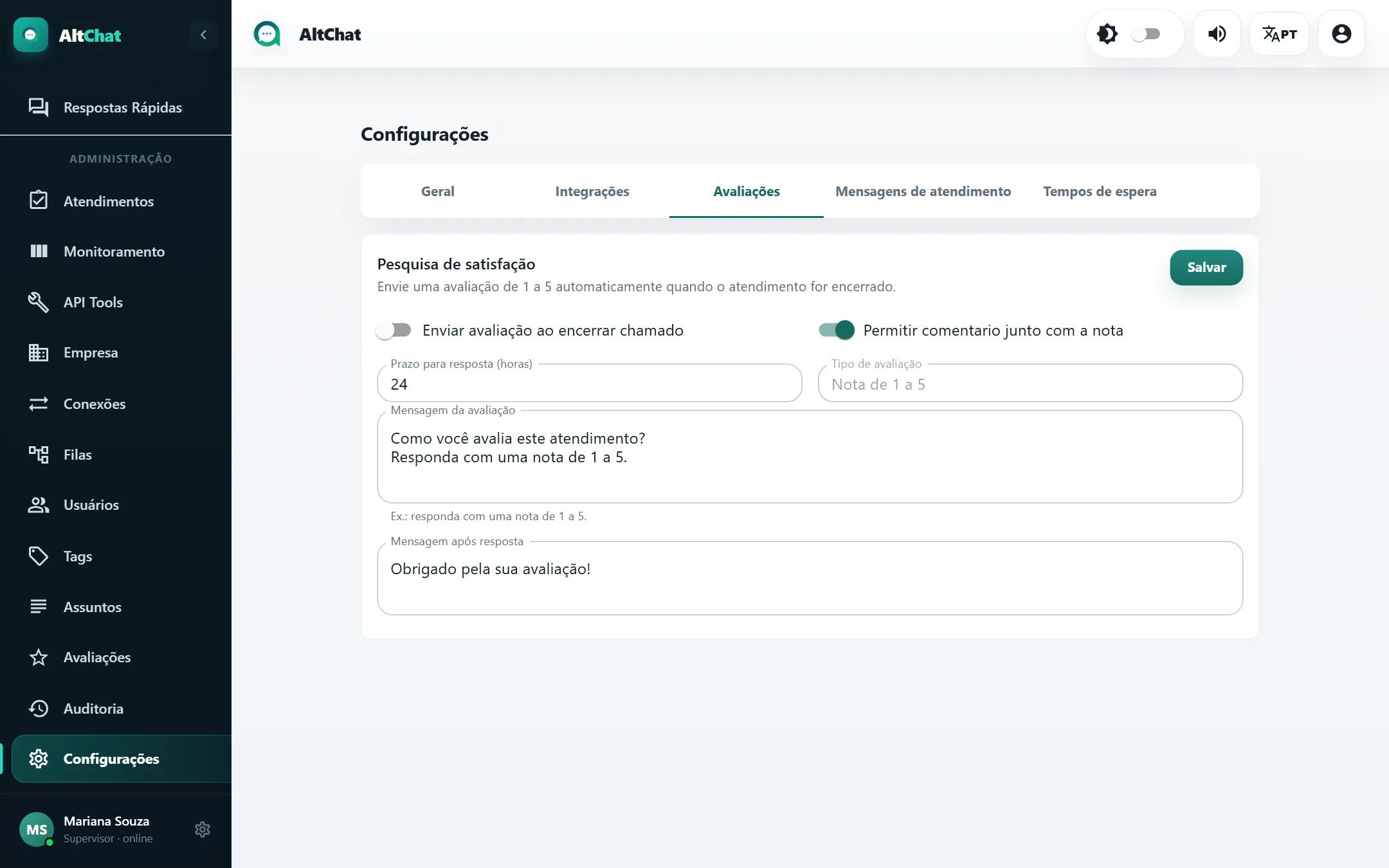1389x868 pixels.
Task: Open API Tools wrench icon
Action: (x=39, y=302)
